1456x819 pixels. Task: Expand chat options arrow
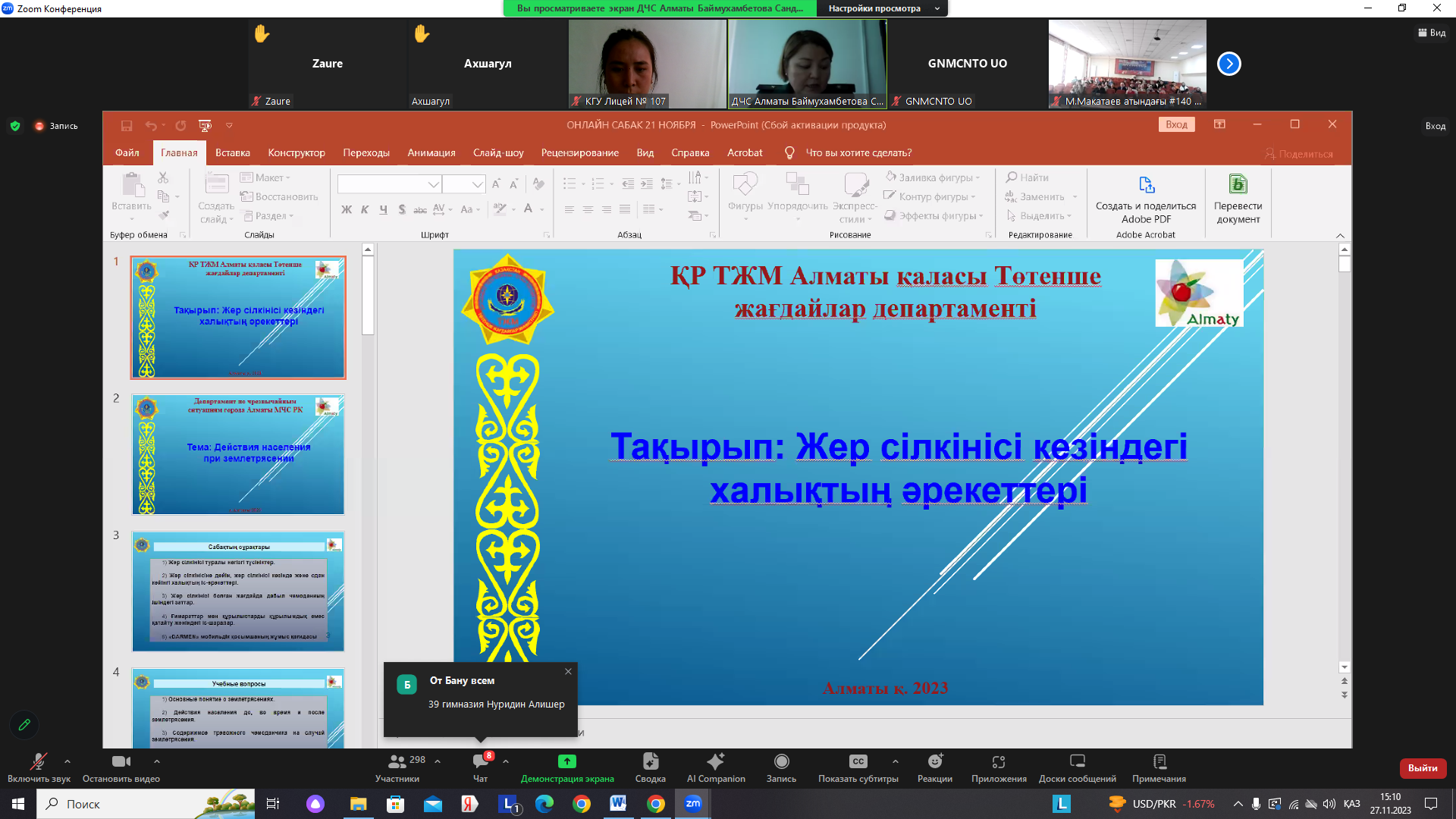pyautogui.click(x=506, y=761)
